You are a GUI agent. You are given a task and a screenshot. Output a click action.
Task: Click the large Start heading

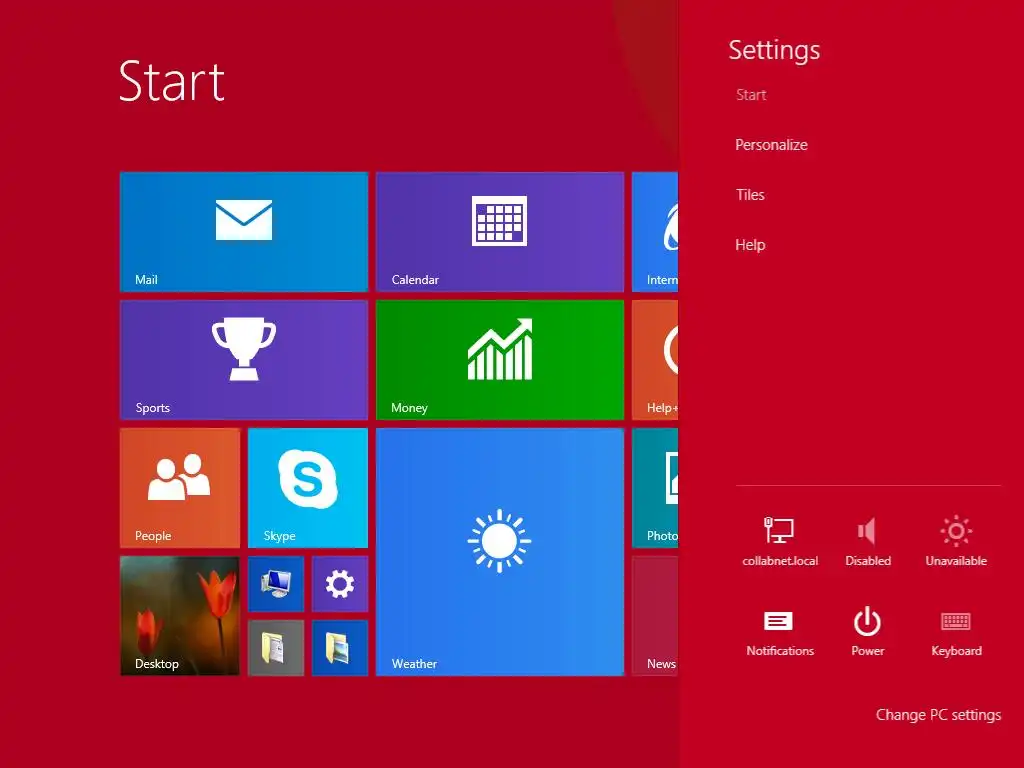pyautogui.click(x=172, y=81)
